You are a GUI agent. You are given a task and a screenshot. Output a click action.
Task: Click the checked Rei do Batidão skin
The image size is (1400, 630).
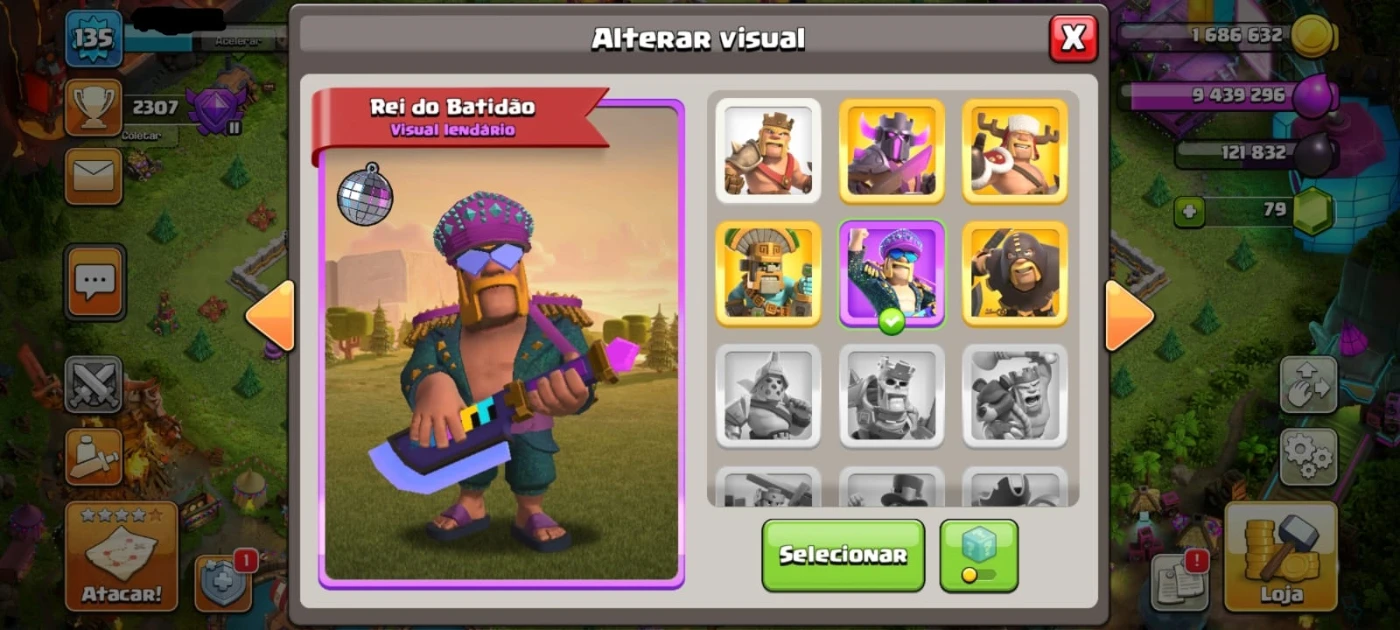pos(892,274)
